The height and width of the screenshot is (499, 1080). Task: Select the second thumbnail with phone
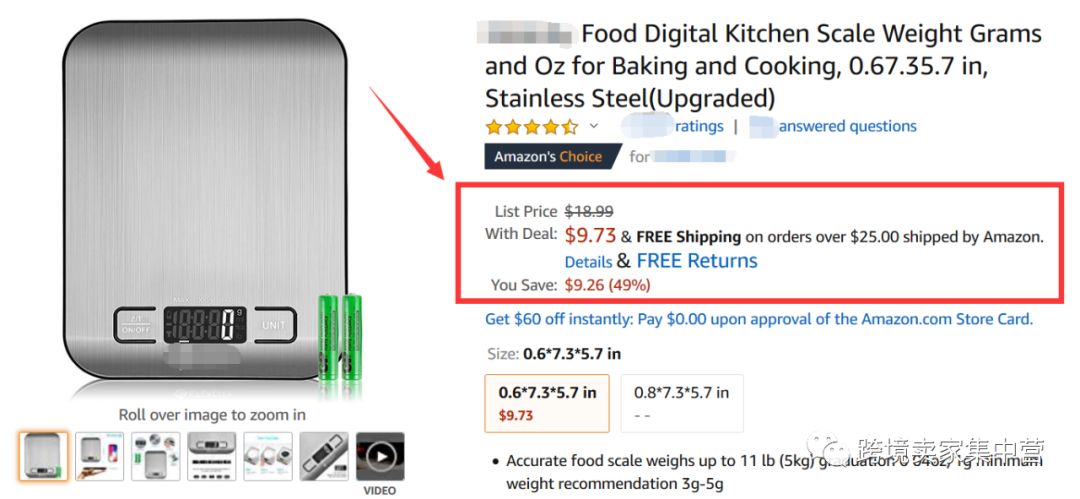[100, 456]
